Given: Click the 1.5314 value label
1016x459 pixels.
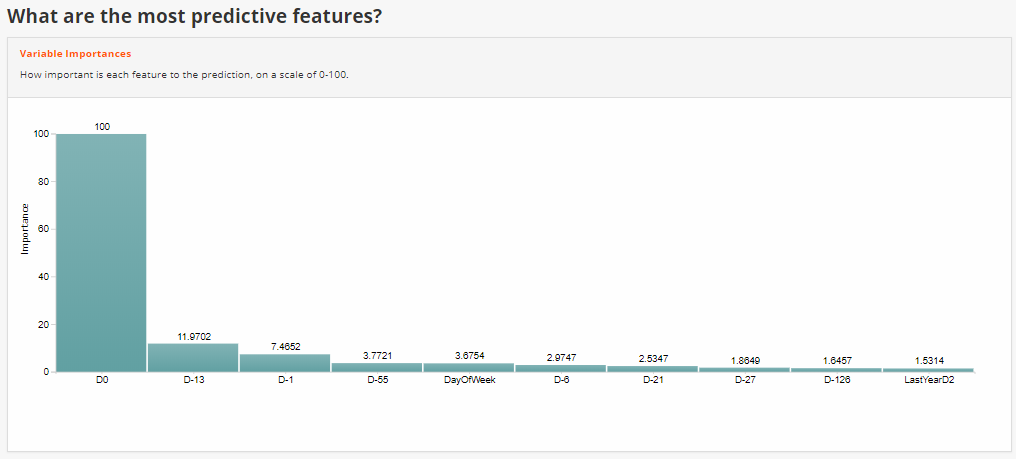Looking at the screenshot, I should [x=929, y=360].
